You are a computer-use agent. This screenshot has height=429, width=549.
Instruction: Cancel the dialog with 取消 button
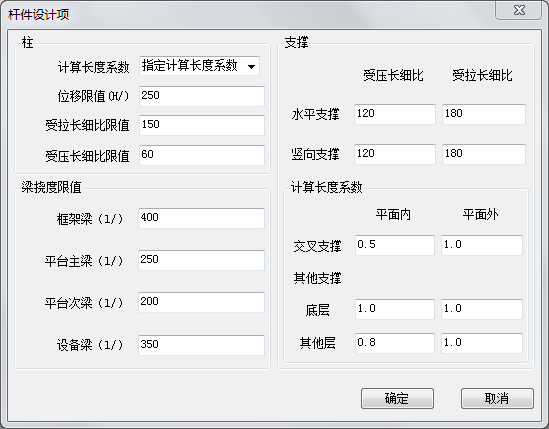tap(497, 399)
